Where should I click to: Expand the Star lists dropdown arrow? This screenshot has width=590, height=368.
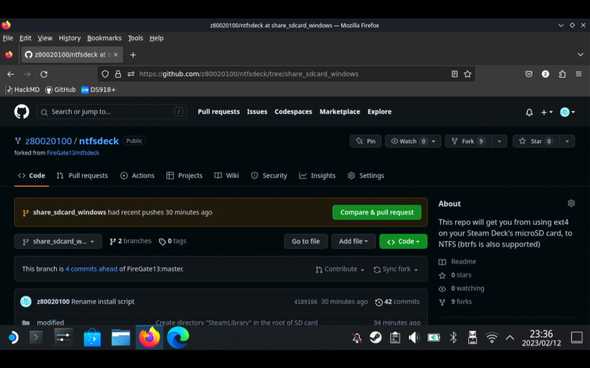click(567, 141)
